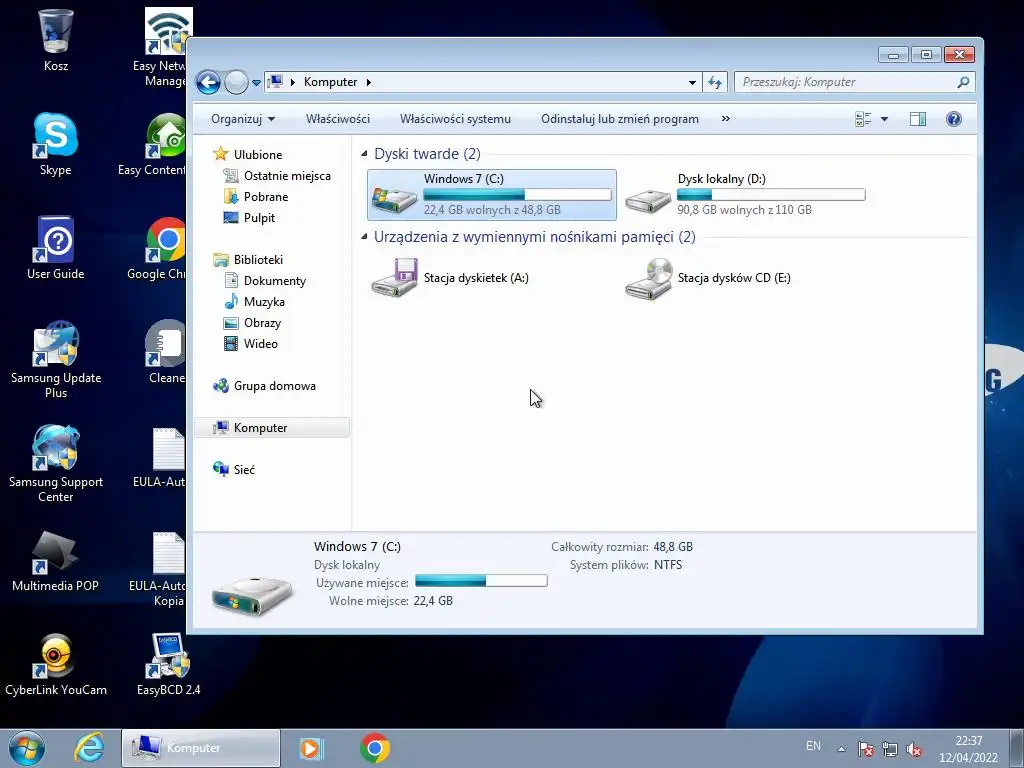This screenshot has width=1024, height=768.
Task: Click the Używane miejsce bar in details
Action: pyautogui.click(x=481, y=581)
